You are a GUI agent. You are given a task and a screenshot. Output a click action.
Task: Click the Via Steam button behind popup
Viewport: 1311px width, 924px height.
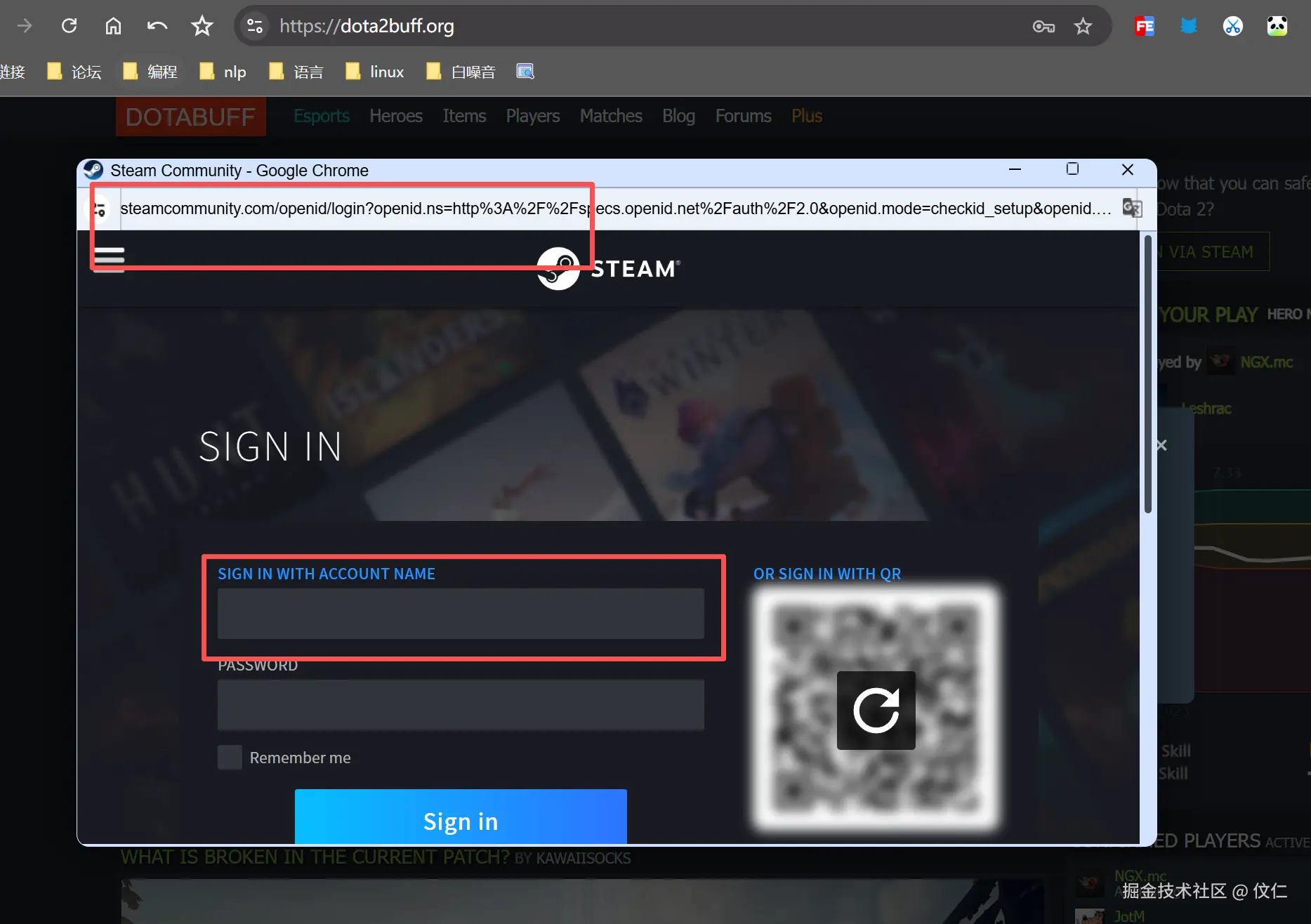[x=1213, y=251]
